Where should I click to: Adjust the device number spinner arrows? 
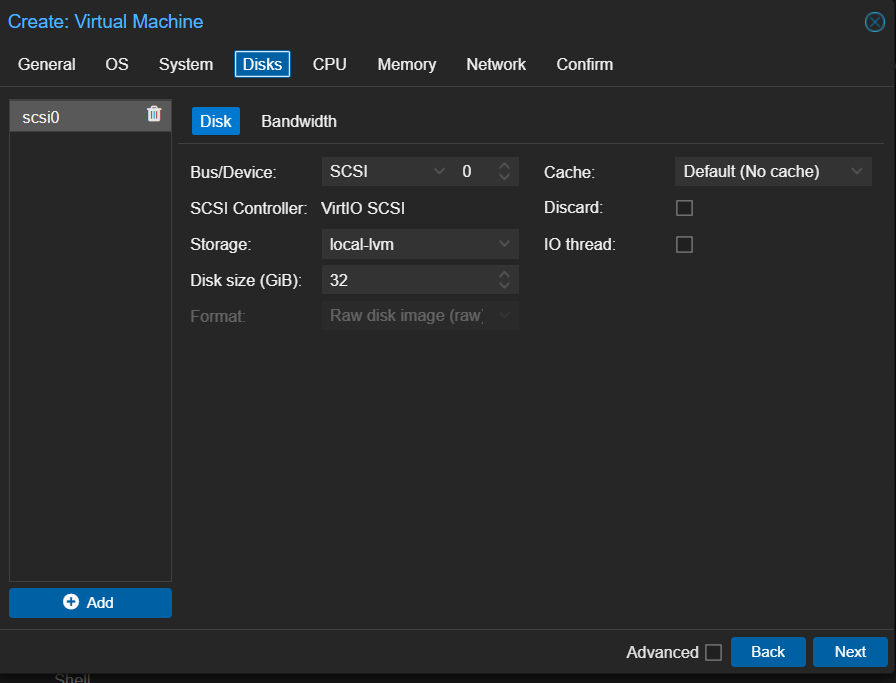pos(505,172)
